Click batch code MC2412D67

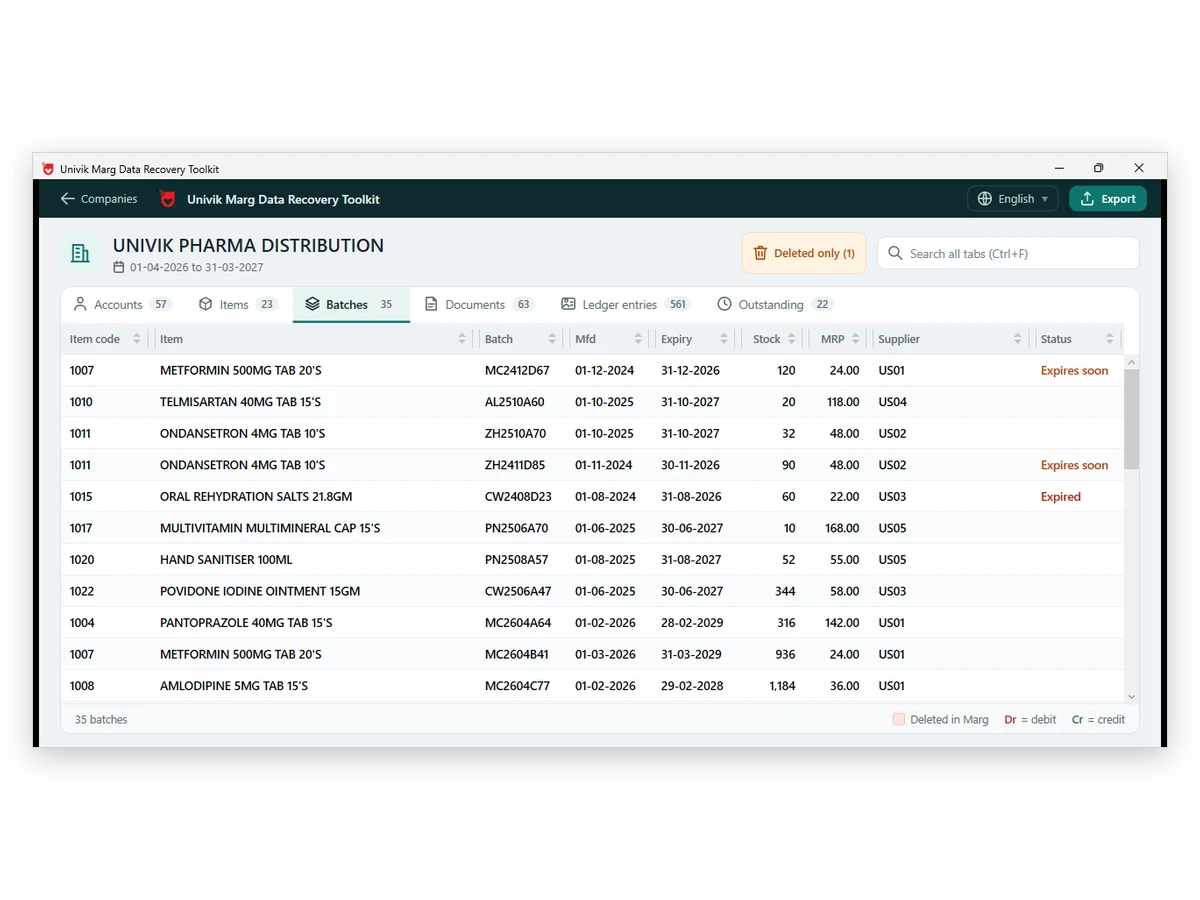[x=517, y=371]
